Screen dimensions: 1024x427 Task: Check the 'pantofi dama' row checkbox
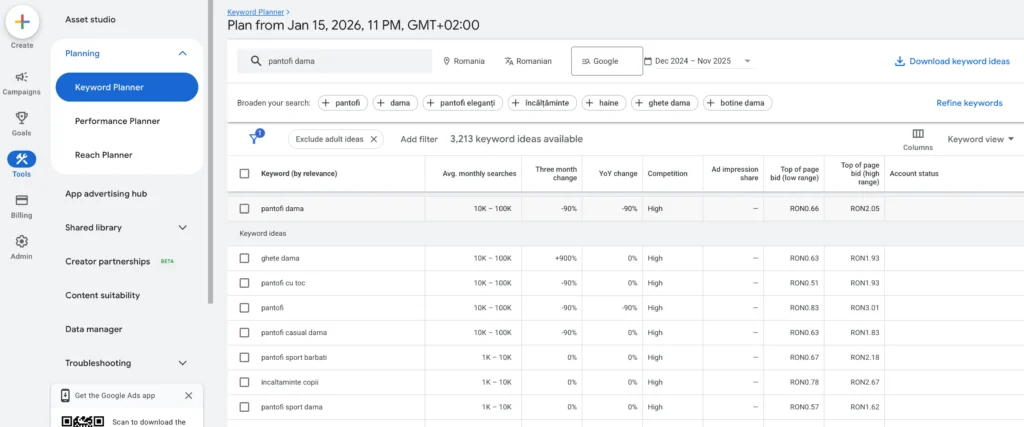click(x=244, y=209)
